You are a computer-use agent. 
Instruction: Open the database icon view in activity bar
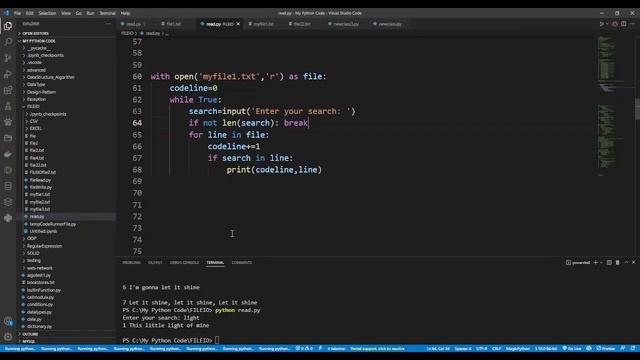pyautogui.click(x=8, y=186)
